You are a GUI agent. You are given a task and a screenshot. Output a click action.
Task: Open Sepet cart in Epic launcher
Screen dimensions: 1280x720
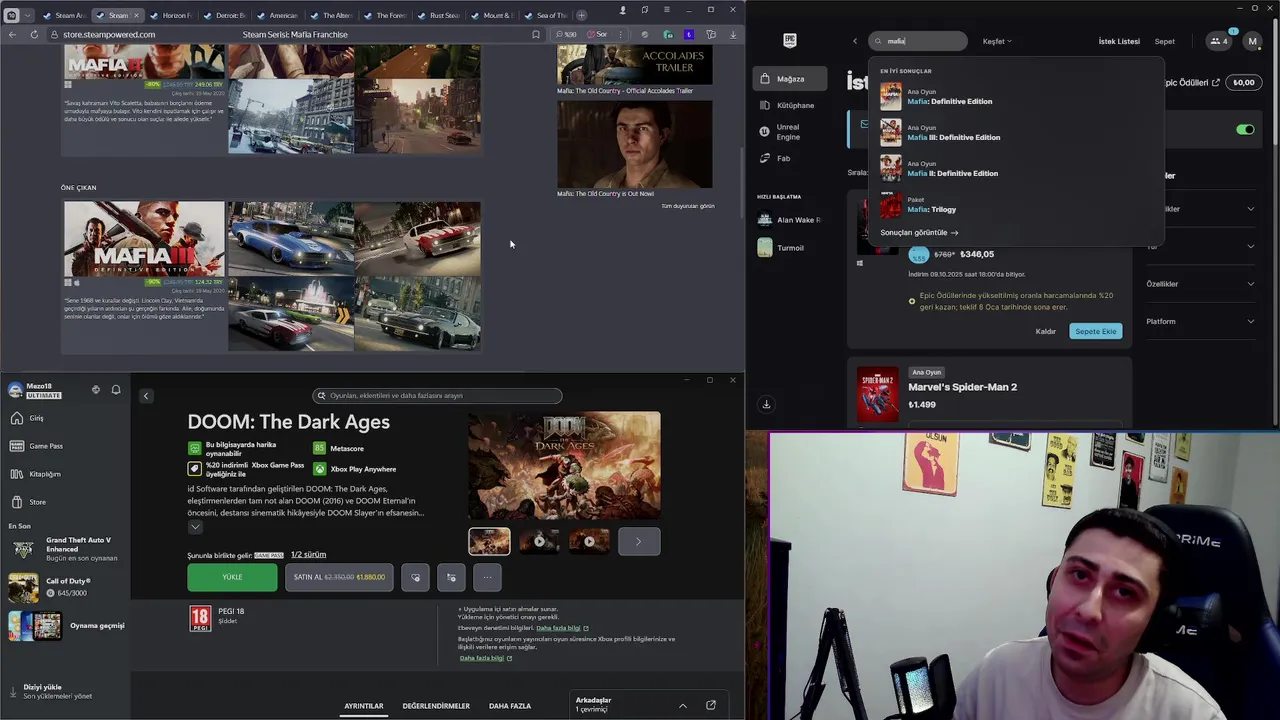coord(1165,41)
